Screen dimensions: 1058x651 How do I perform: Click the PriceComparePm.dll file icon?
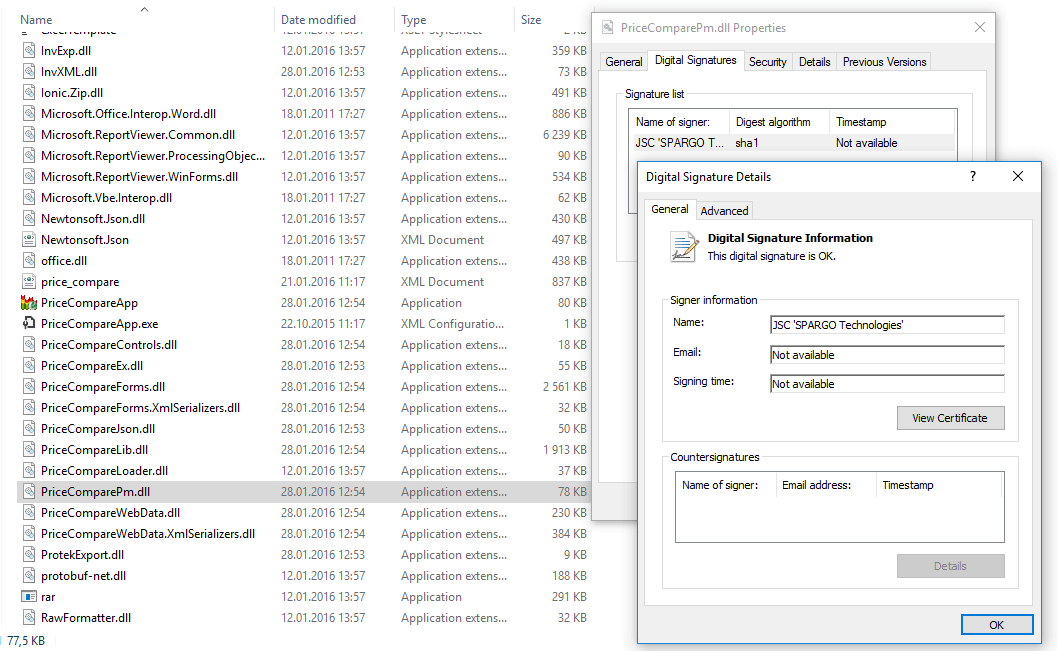tap(29, 491)
